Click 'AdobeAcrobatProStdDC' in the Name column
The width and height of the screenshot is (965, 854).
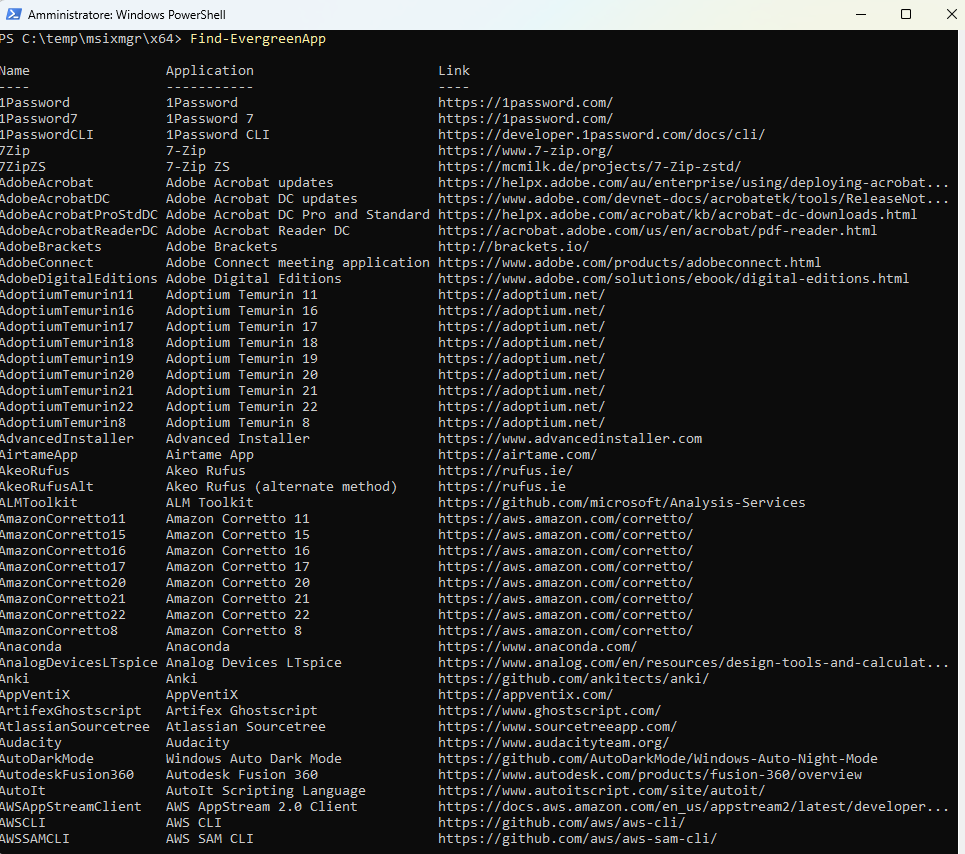[79, 215]
